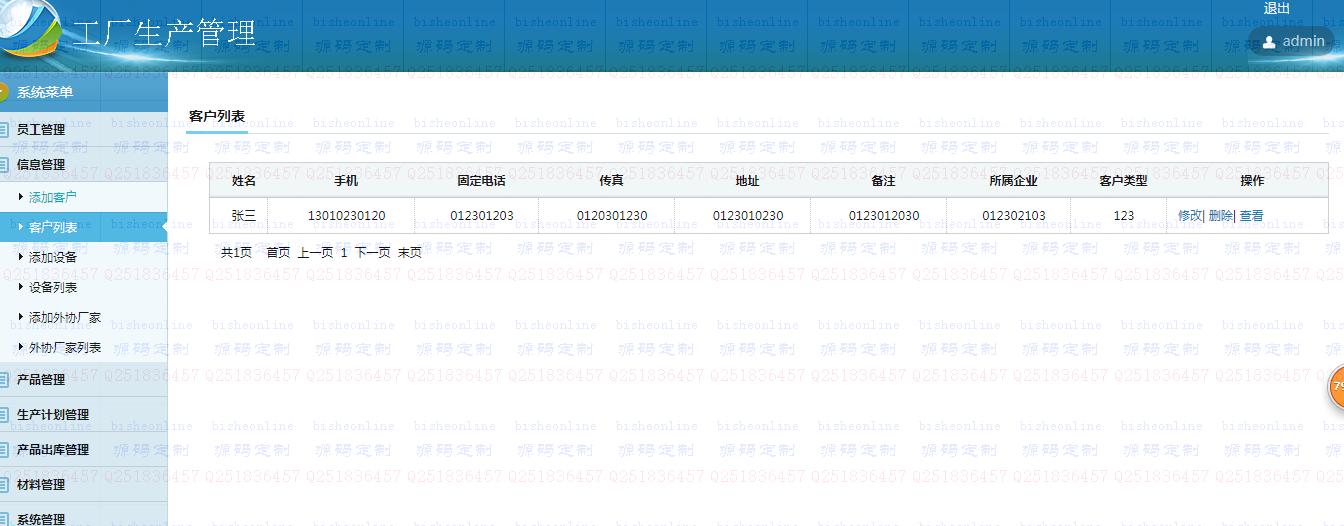The width and height of the screenshot is (1344, 526).
Task: Go to 首页 in pagination
Action: pyautogui.click(x=278, y=252)
